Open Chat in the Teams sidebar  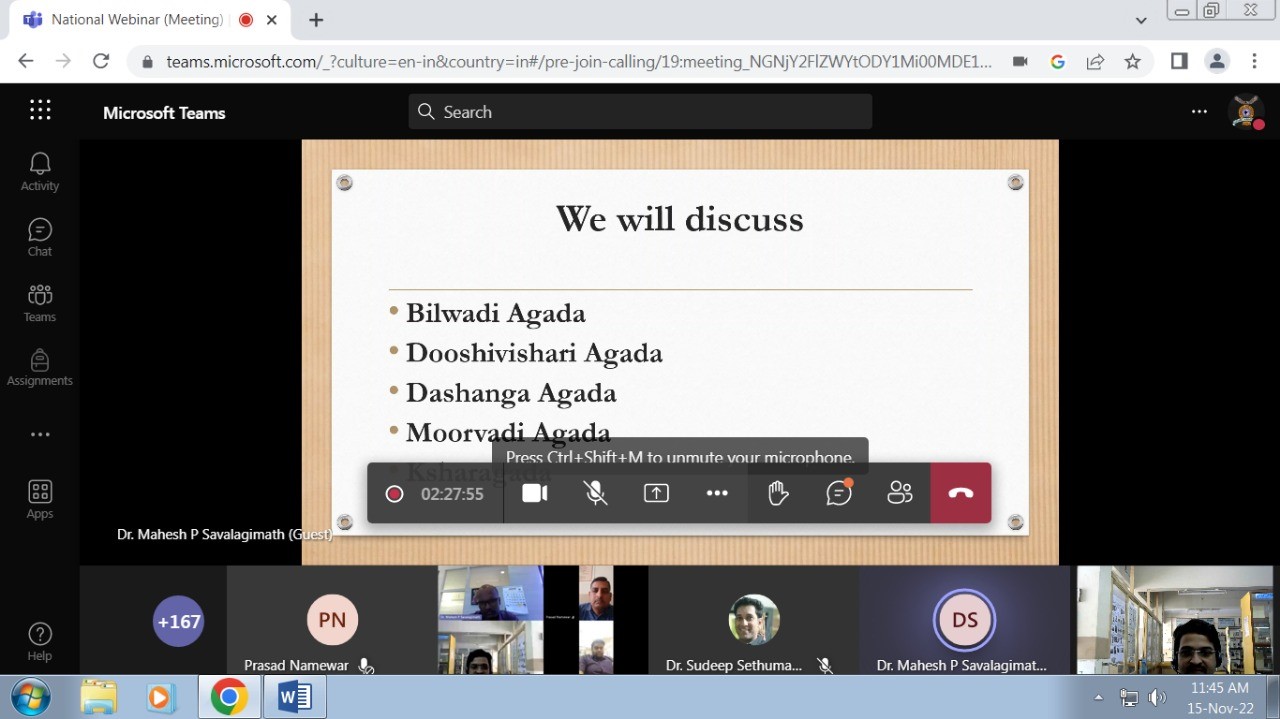click(39, 236)
